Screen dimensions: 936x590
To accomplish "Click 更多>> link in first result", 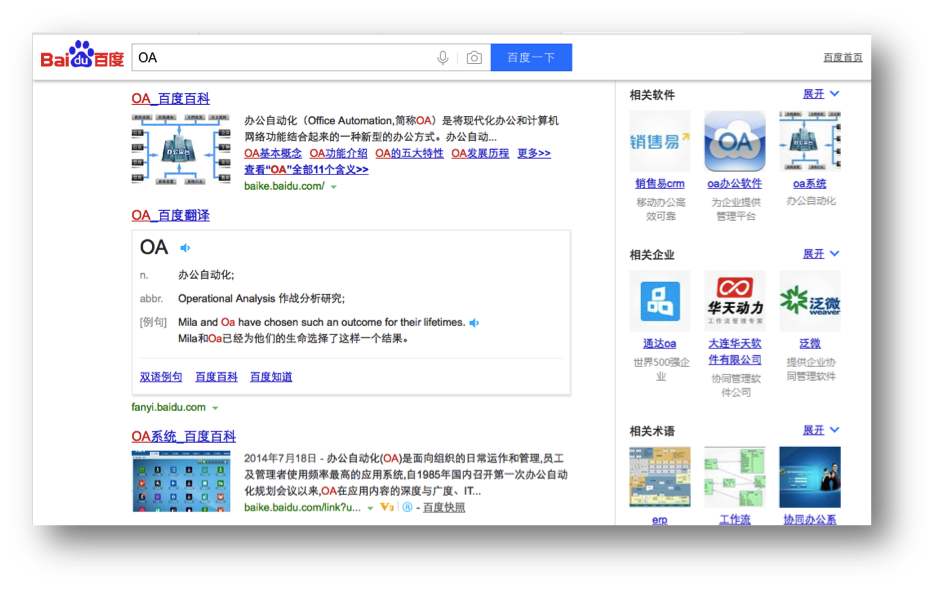I will pyautogui.click(x=534, y=153).
